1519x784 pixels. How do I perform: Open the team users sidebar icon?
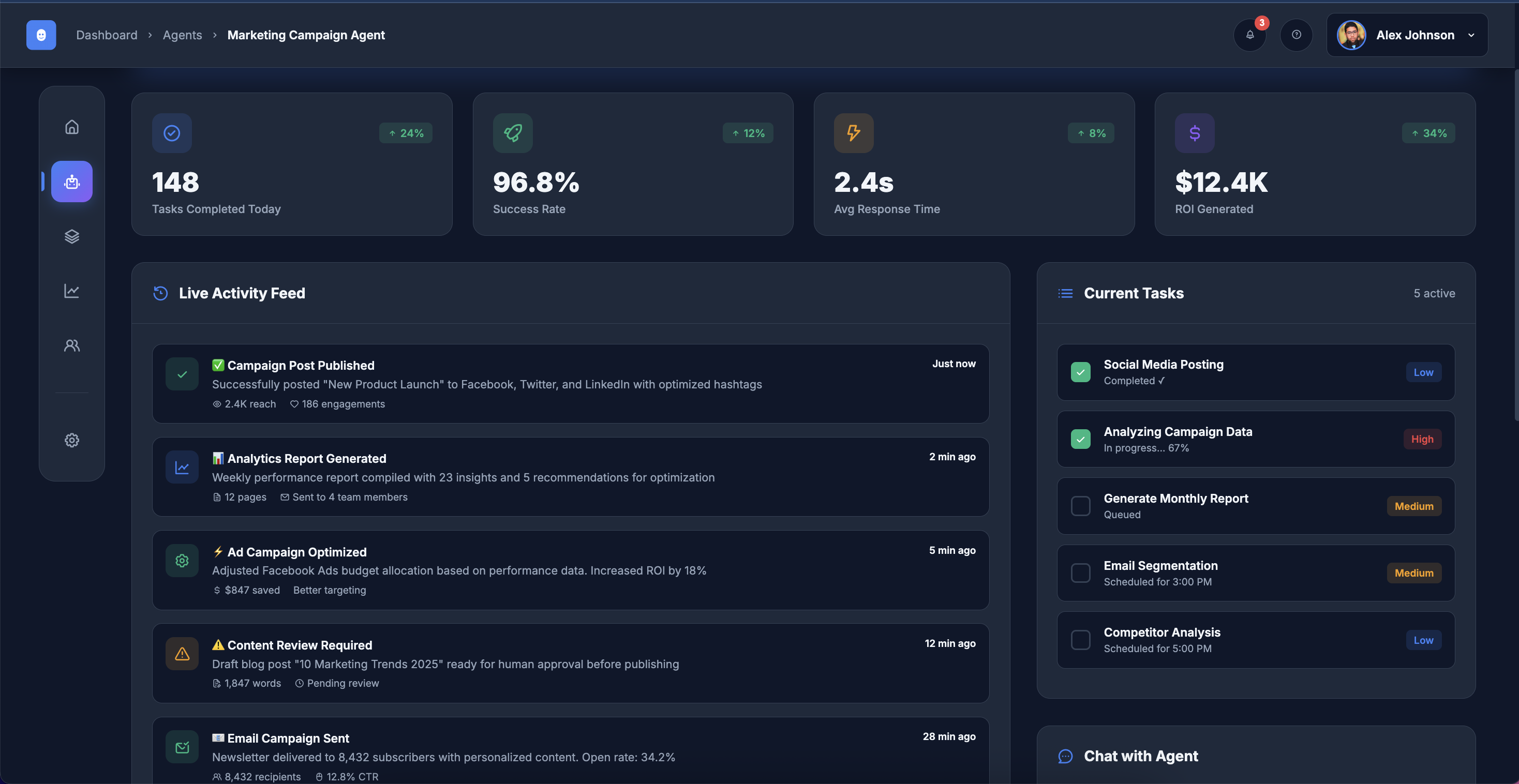[71, 345]
